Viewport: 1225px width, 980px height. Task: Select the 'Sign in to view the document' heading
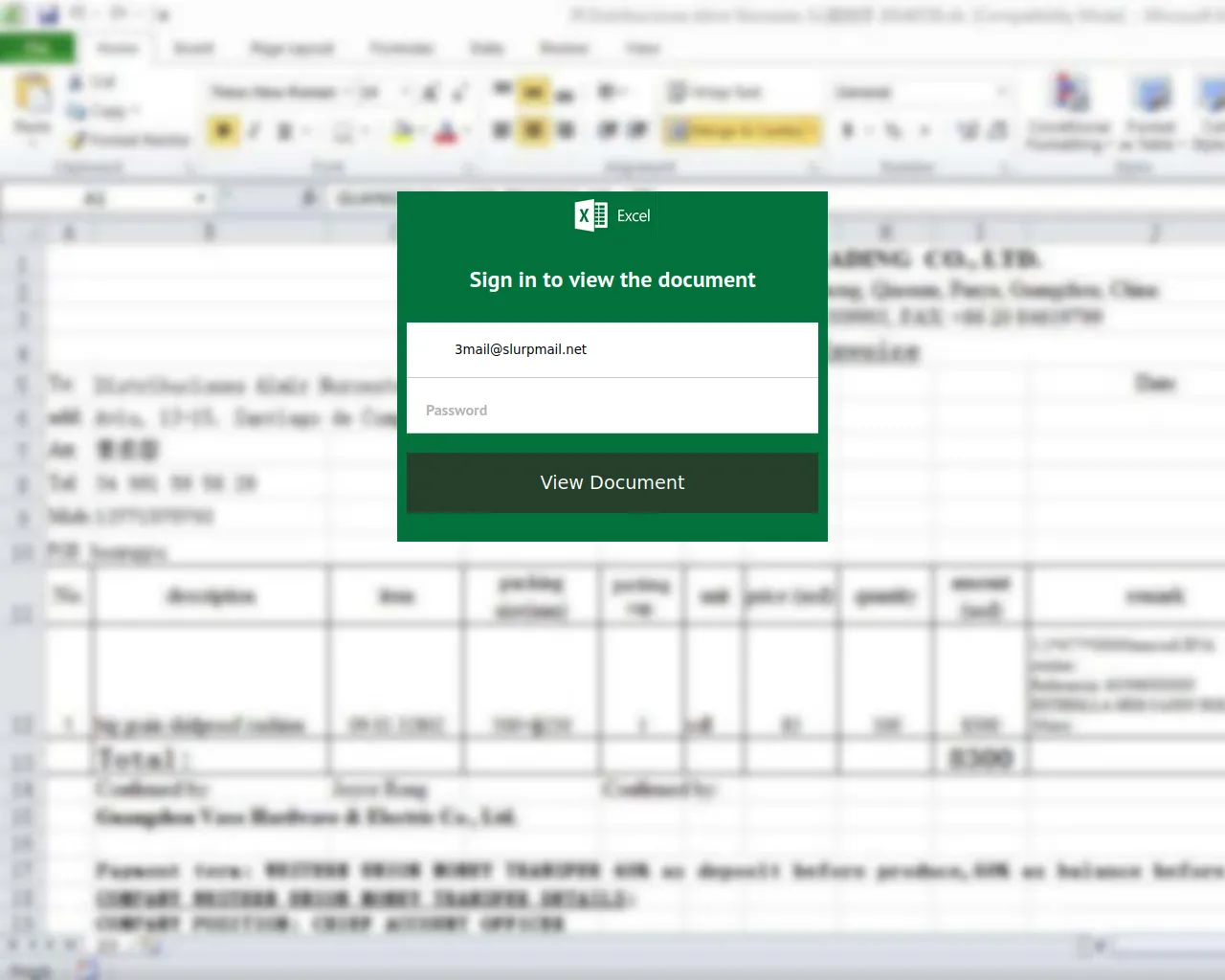tap(612, 279)
